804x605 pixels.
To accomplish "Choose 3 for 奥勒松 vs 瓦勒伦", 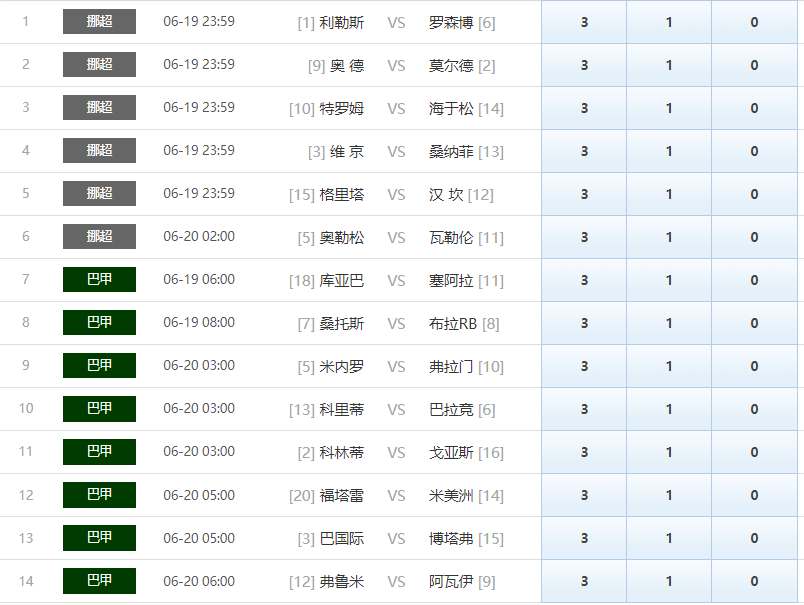I will [584, 237].
